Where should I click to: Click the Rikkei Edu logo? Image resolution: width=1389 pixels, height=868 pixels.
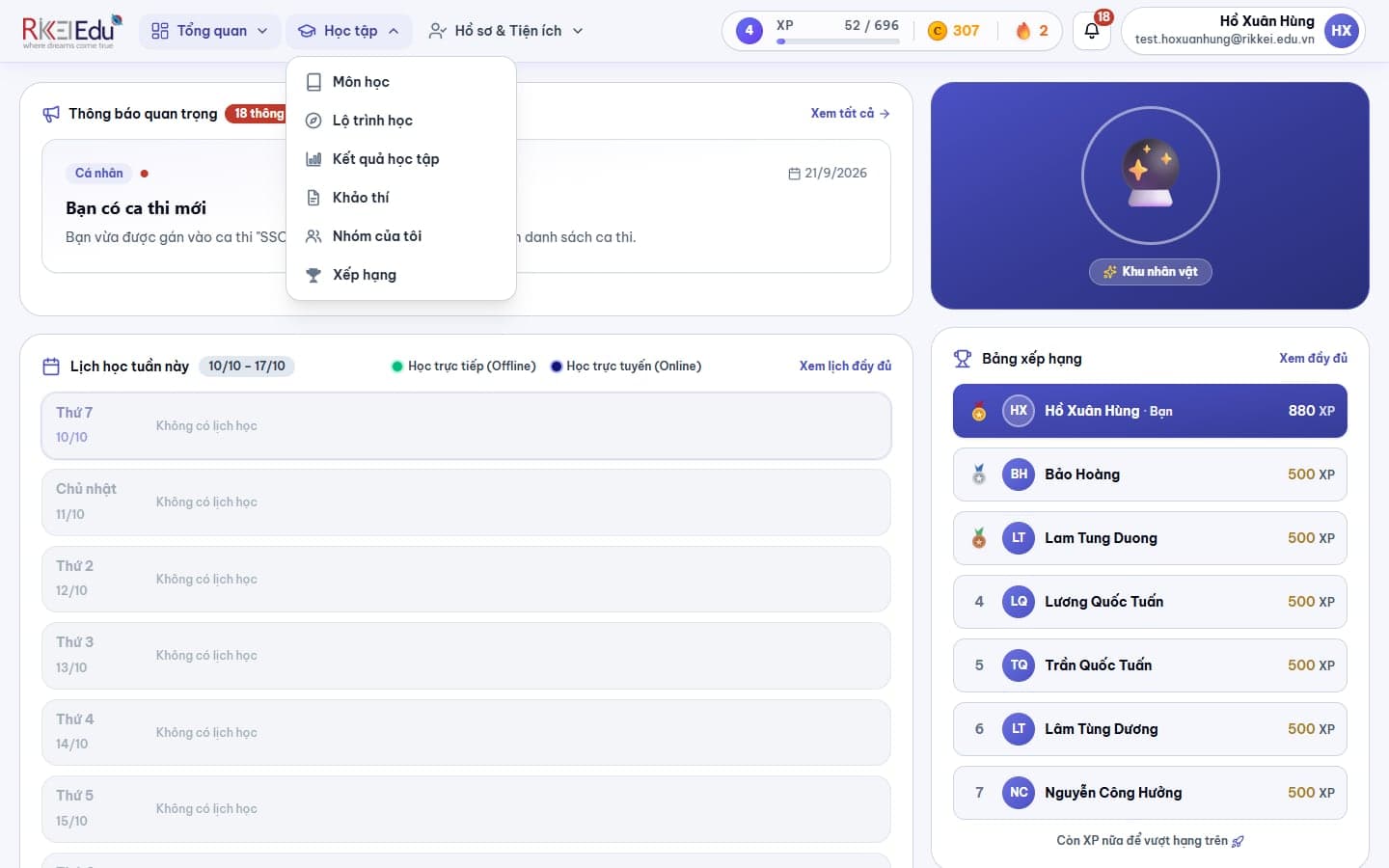point(72,31)
